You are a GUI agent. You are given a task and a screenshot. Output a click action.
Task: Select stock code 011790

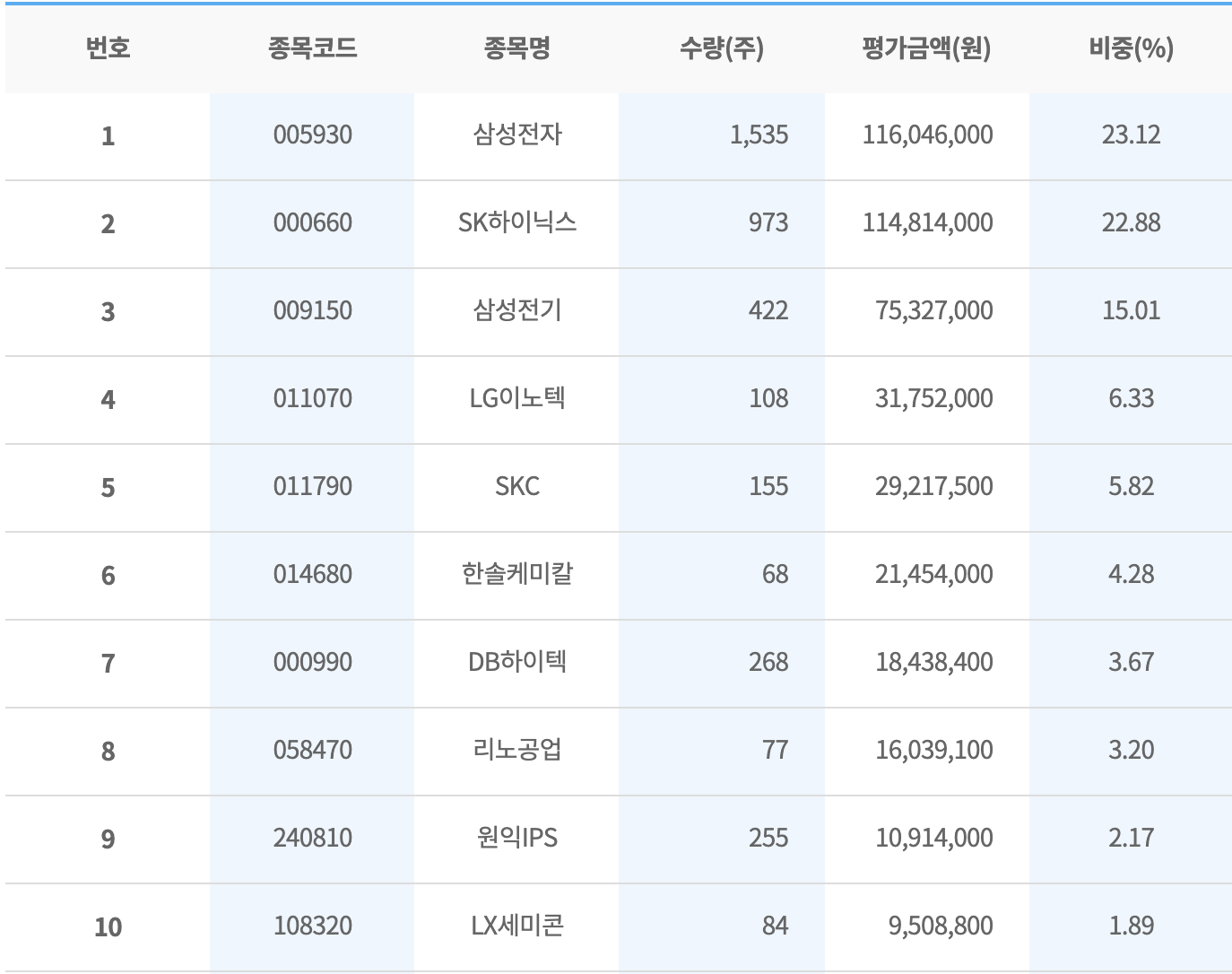coord(312,487)
